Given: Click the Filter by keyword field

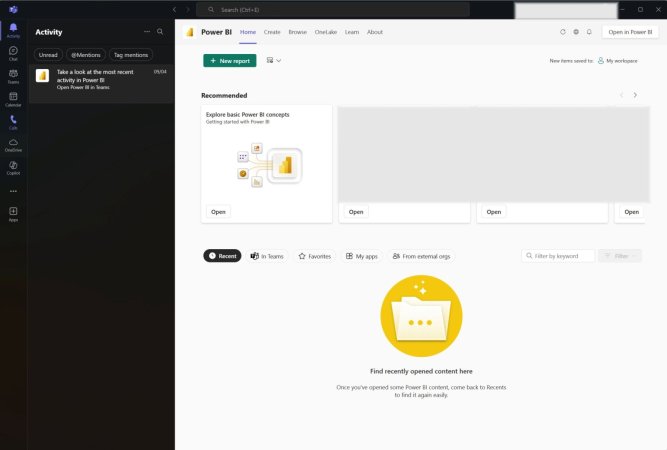Looking at the screenshot, I should click(558, 256).
